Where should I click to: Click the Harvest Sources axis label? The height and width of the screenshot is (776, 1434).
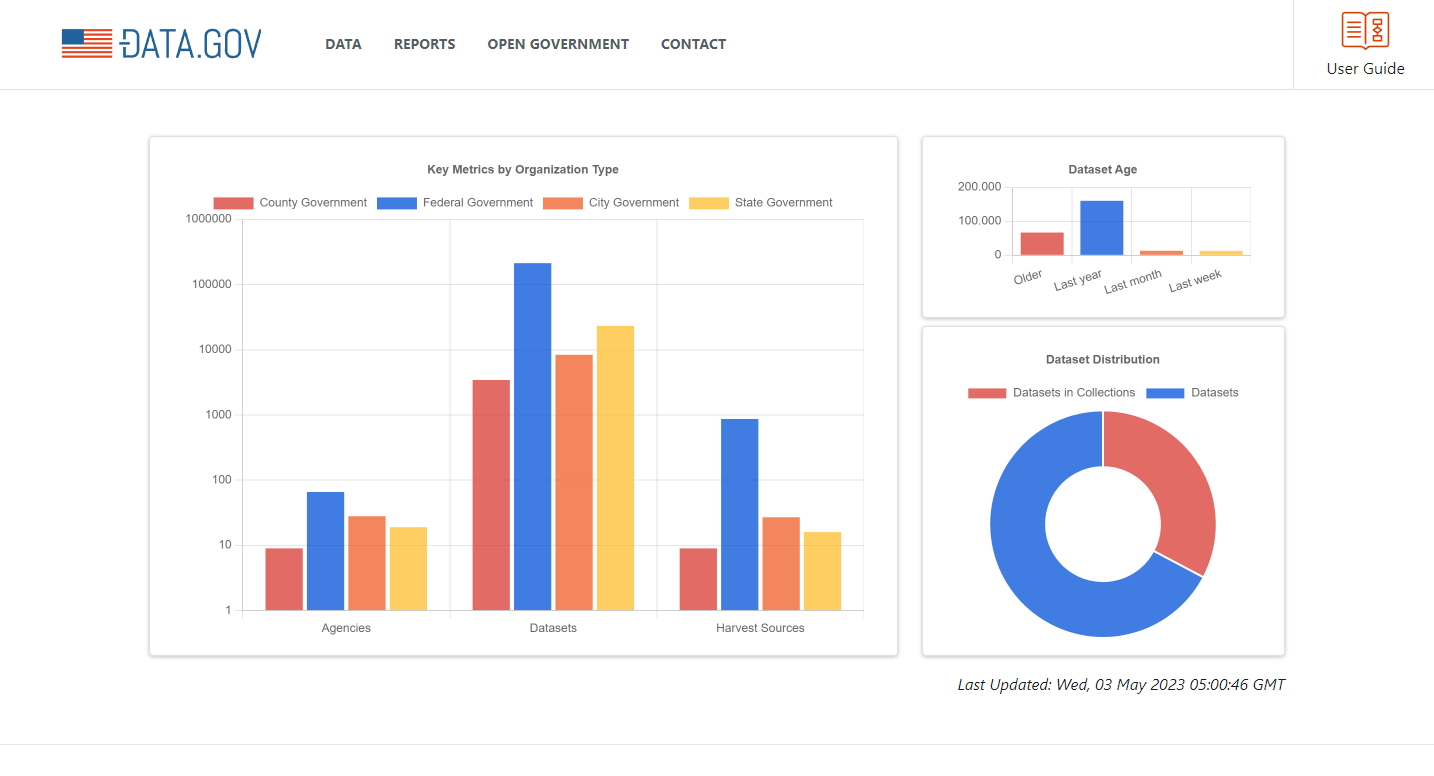point(760,628)
